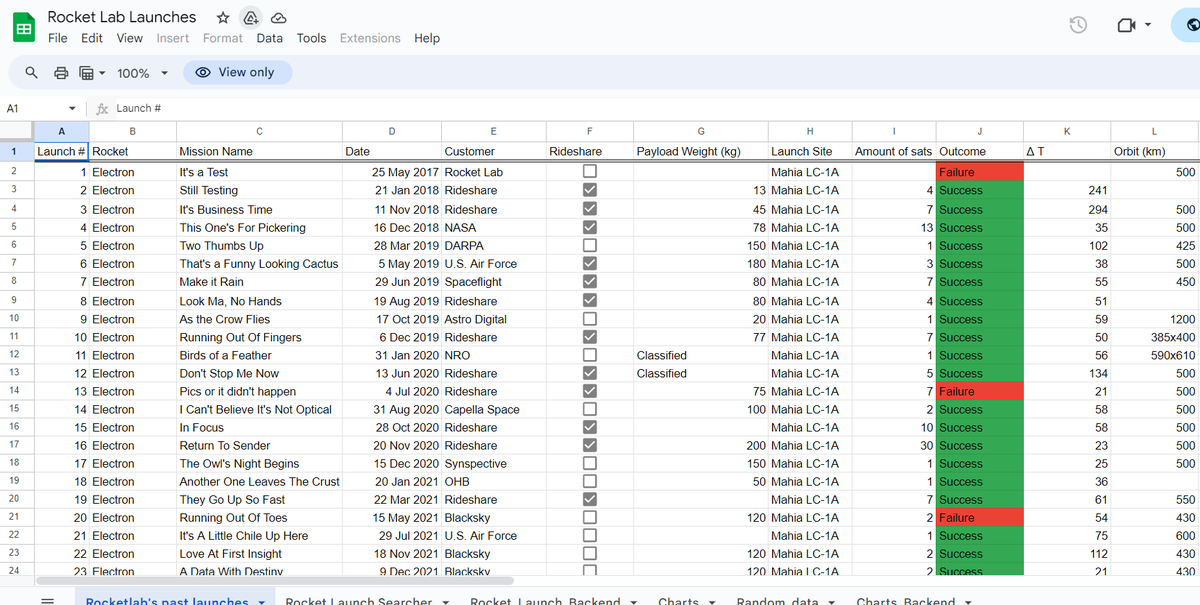The width and height of the screenshot is (1200, 605).
Task: Click the Share icon at top right
Action: tap(1190, 25)
